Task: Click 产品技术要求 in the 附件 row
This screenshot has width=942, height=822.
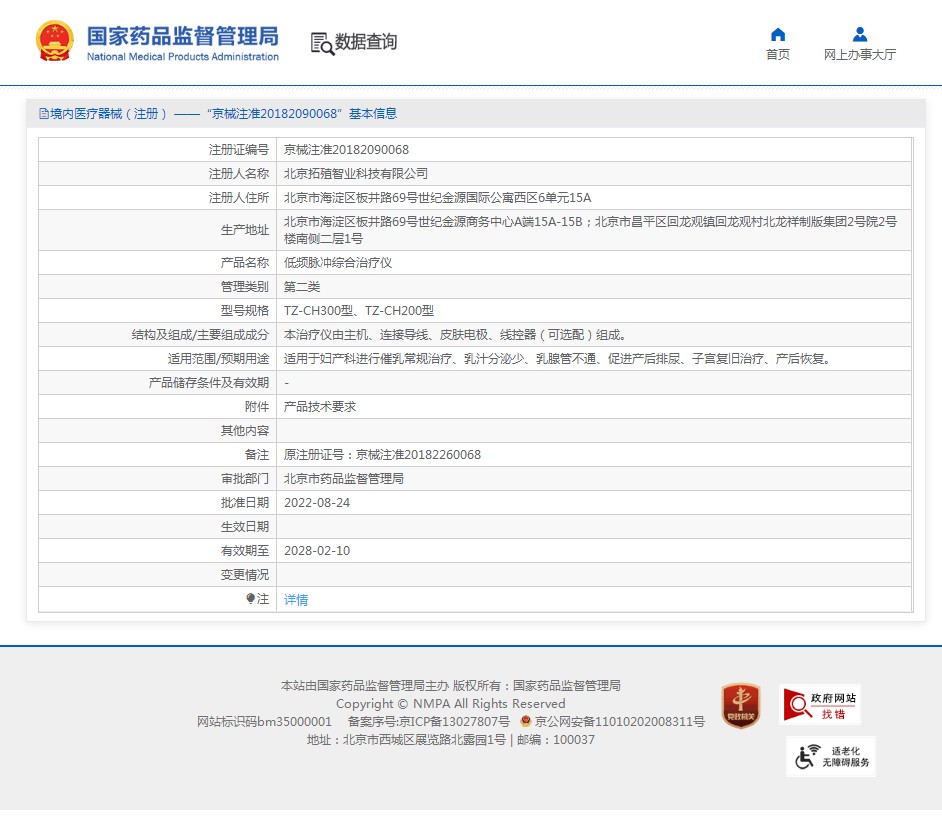Action: 320,407
